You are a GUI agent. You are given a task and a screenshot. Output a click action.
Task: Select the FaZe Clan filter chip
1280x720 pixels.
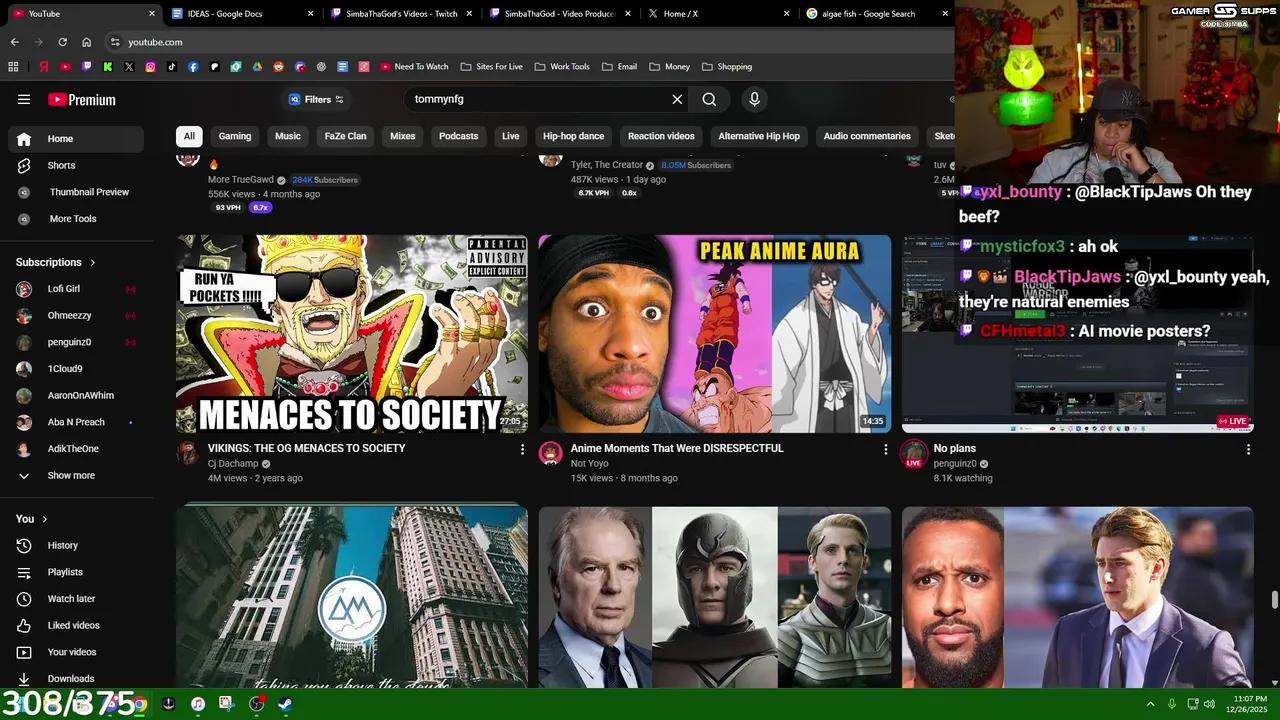[x=345, y=136]
